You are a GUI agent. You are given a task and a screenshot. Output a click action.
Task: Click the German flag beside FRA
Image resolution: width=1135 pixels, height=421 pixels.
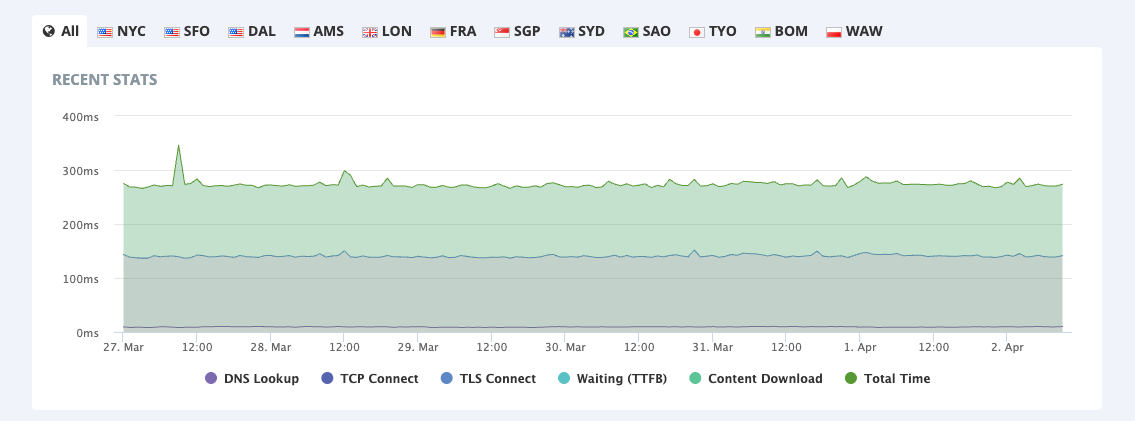click(438, 32)
